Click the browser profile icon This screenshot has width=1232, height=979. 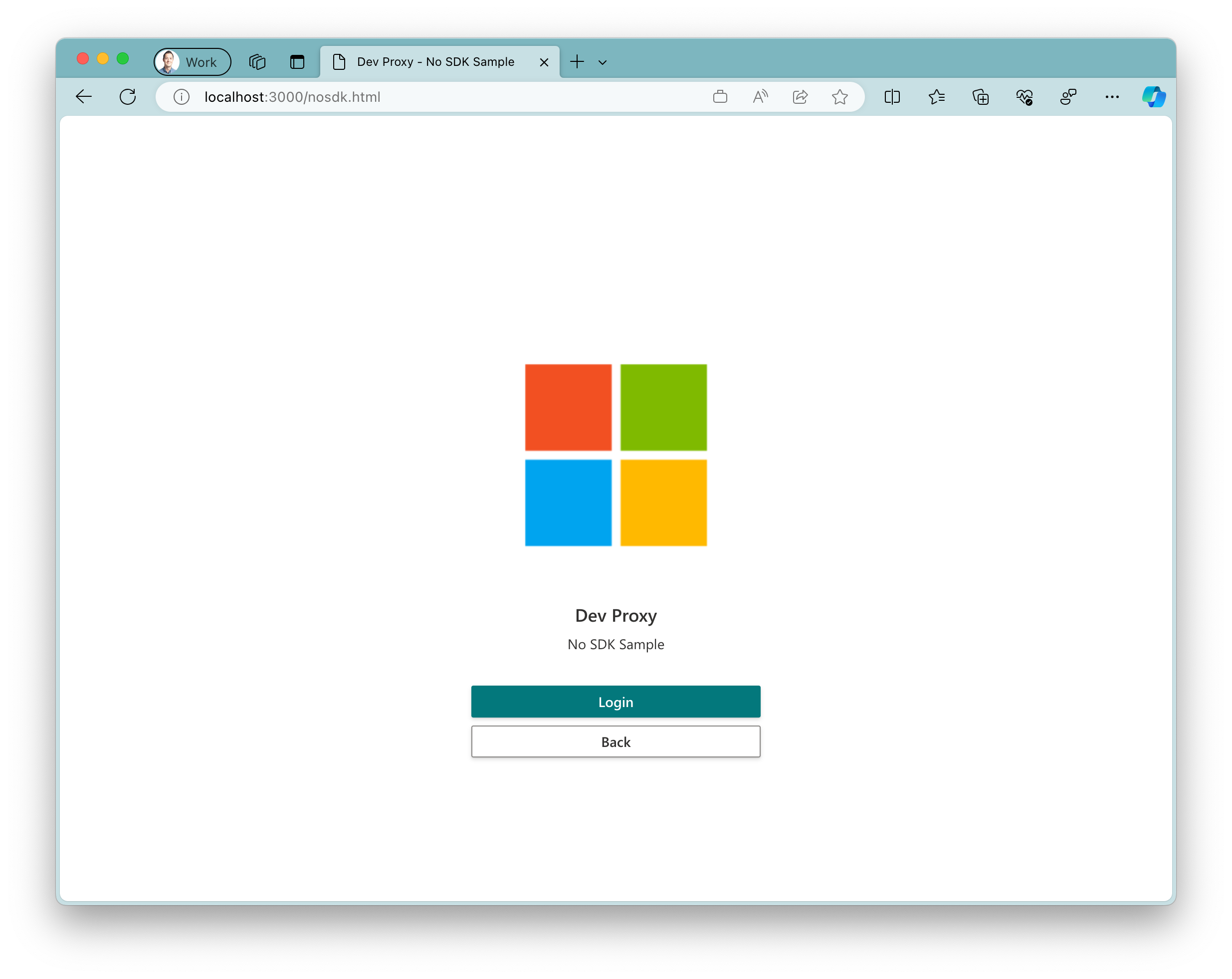(x=192, y=61)
